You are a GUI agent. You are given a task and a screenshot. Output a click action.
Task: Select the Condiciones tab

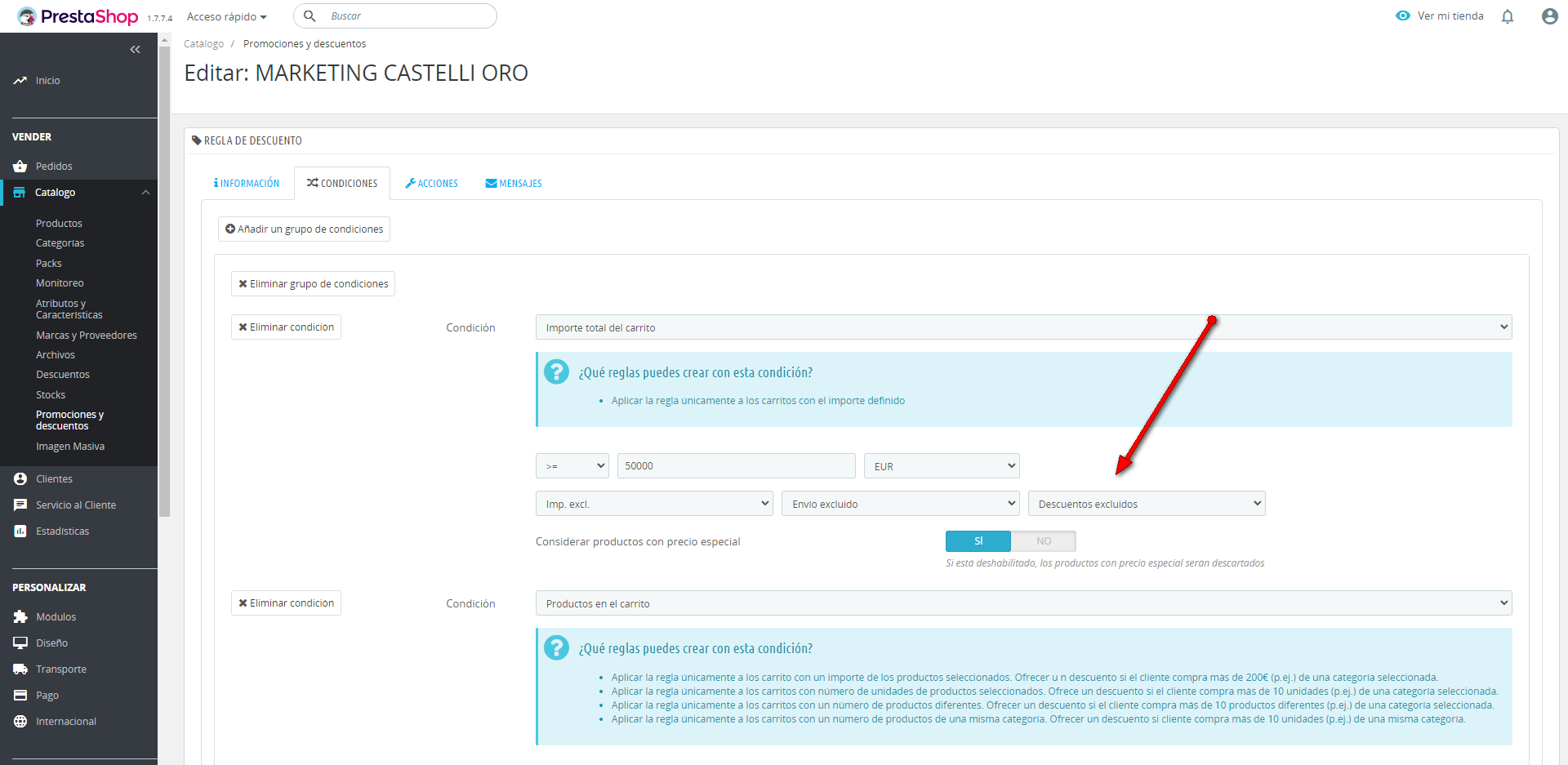tap(342, 184)
